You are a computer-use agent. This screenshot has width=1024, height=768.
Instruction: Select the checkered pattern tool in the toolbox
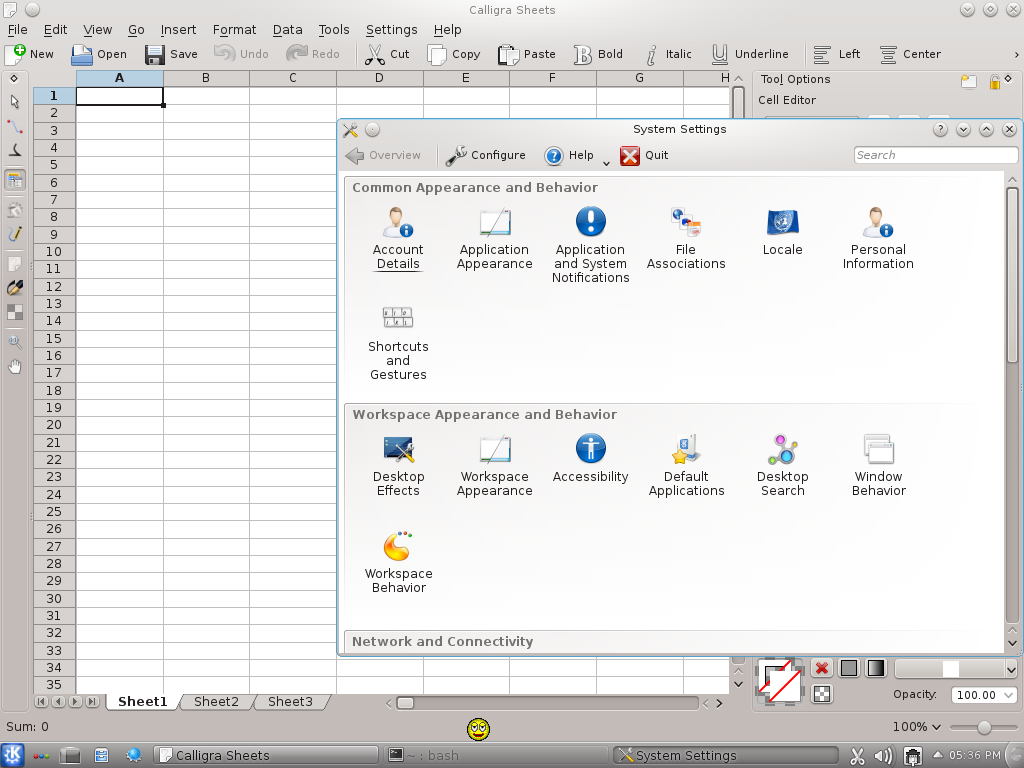pyautogui.click(x=14, y=312)
